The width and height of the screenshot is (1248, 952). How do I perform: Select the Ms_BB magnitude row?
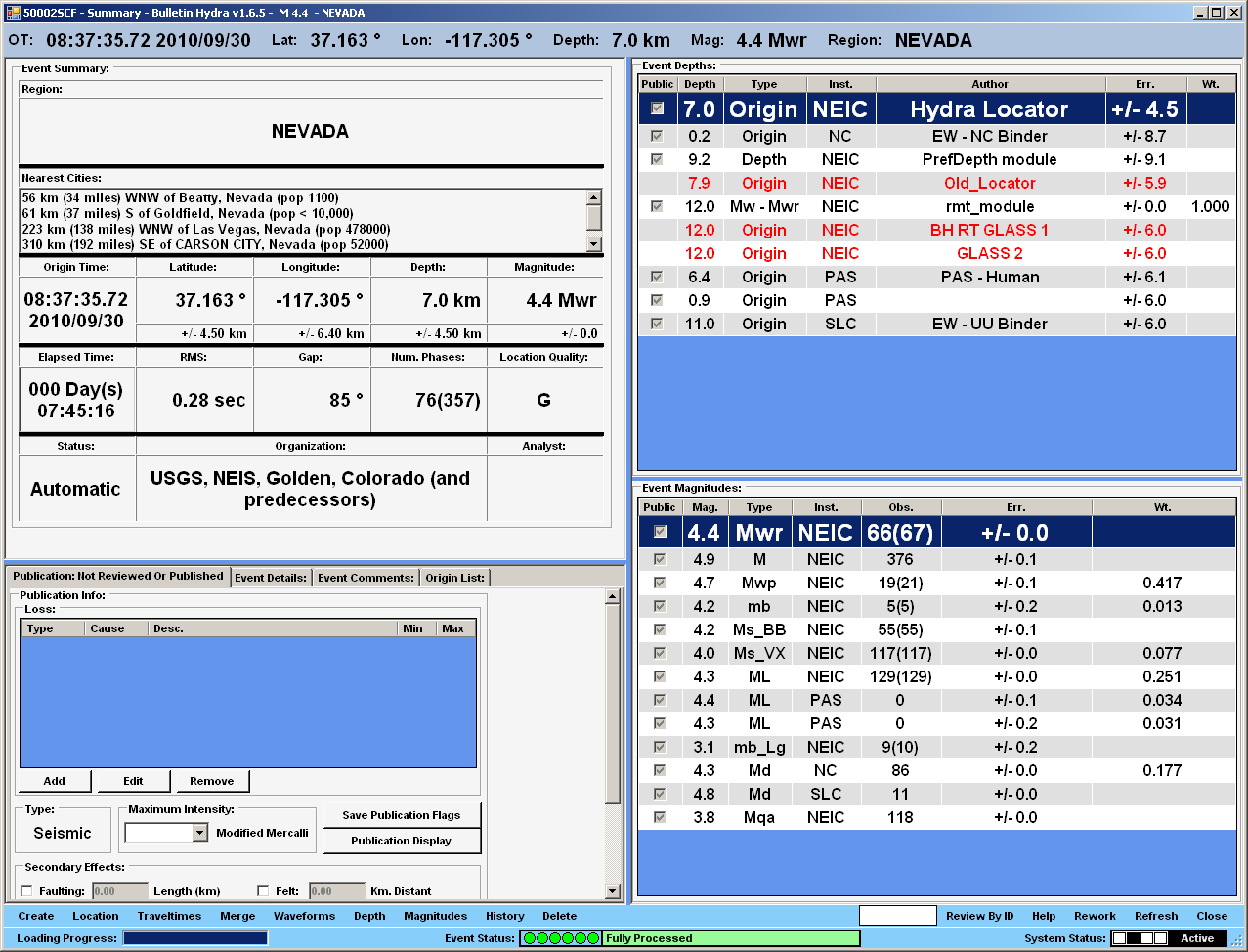click(937, 629)
